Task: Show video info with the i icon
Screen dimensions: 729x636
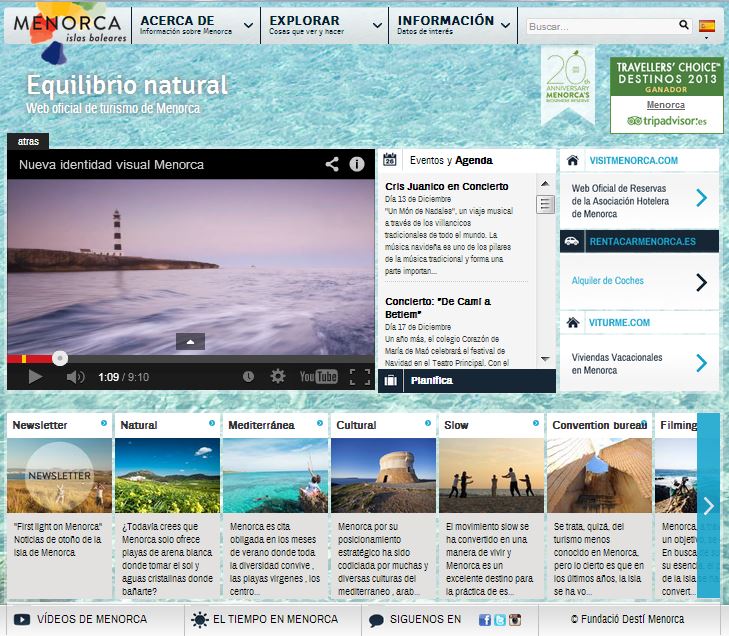Action: [x=356, y=165]
